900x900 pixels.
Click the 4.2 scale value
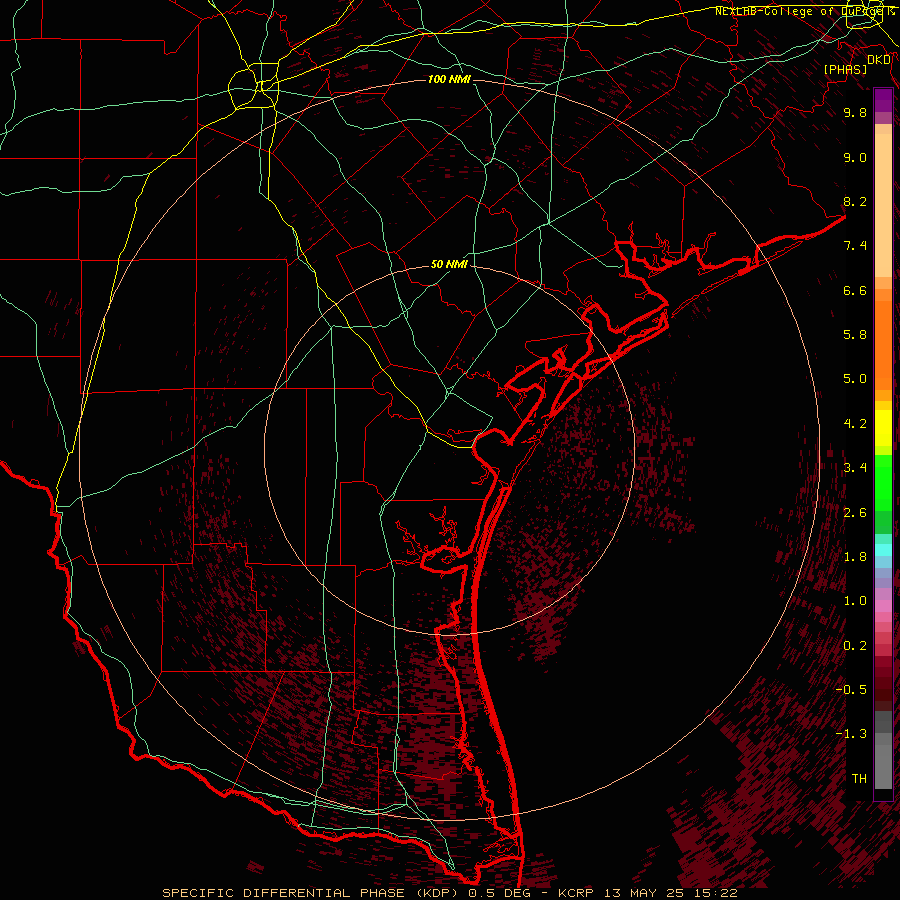coord(855,424)
